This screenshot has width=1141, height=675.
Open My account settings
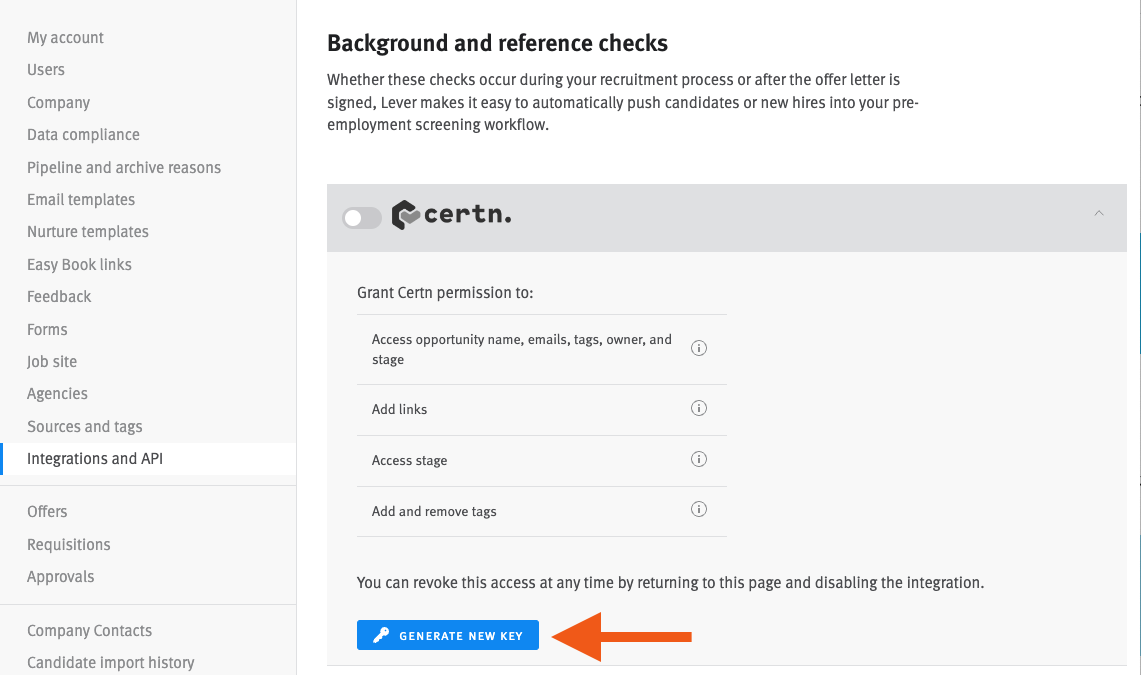(x=65, y=38)
